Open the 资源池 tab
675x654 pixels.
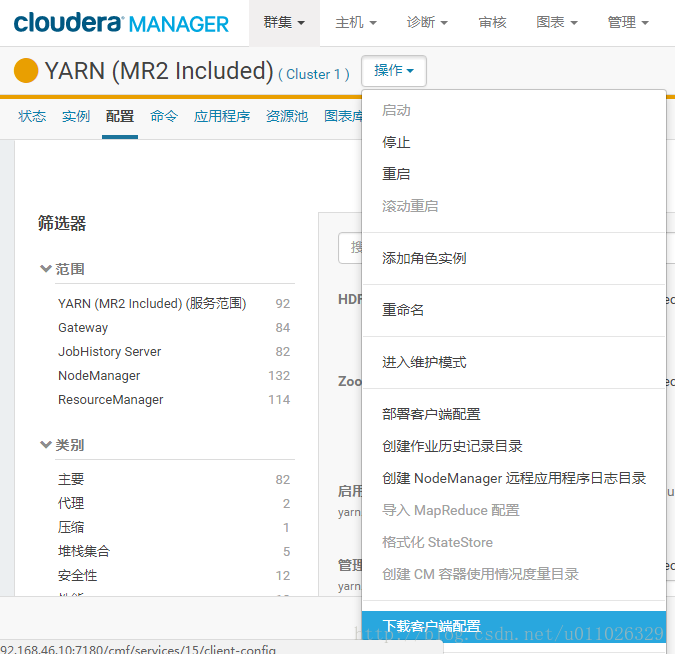(287, 116)
